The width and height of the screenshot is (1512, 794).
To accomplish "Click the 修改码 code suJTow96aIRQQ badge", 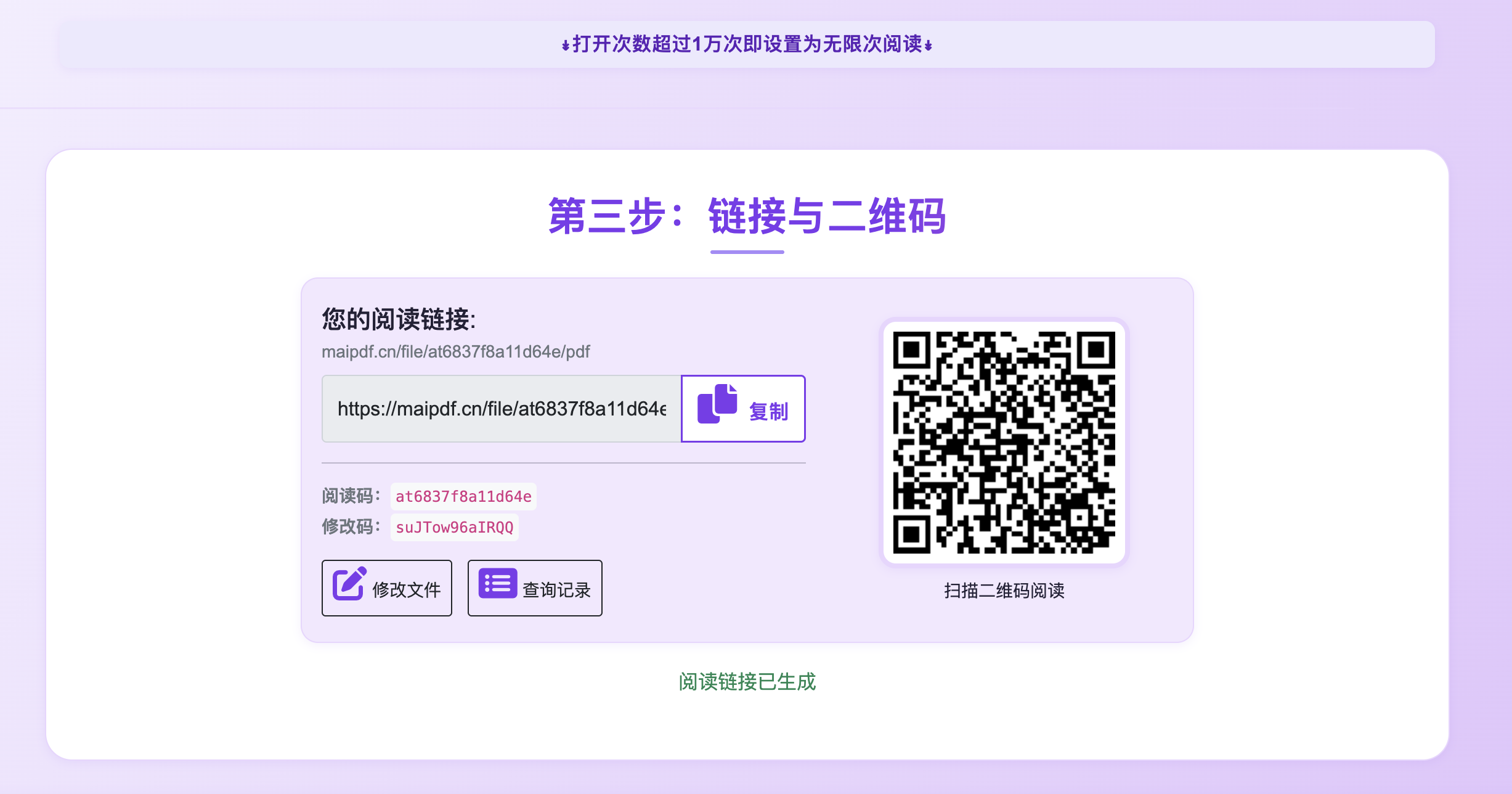I will [x=455, y=527].
